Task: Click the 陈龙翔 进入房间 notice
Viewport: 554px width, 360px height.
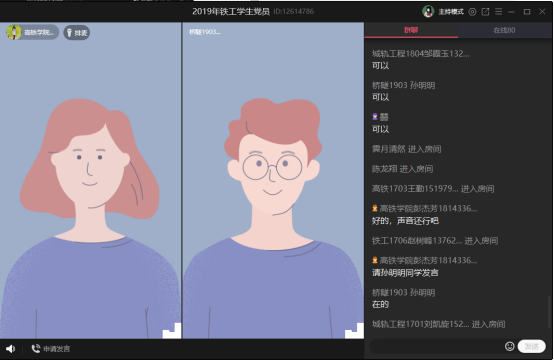Action: [402, 169]
